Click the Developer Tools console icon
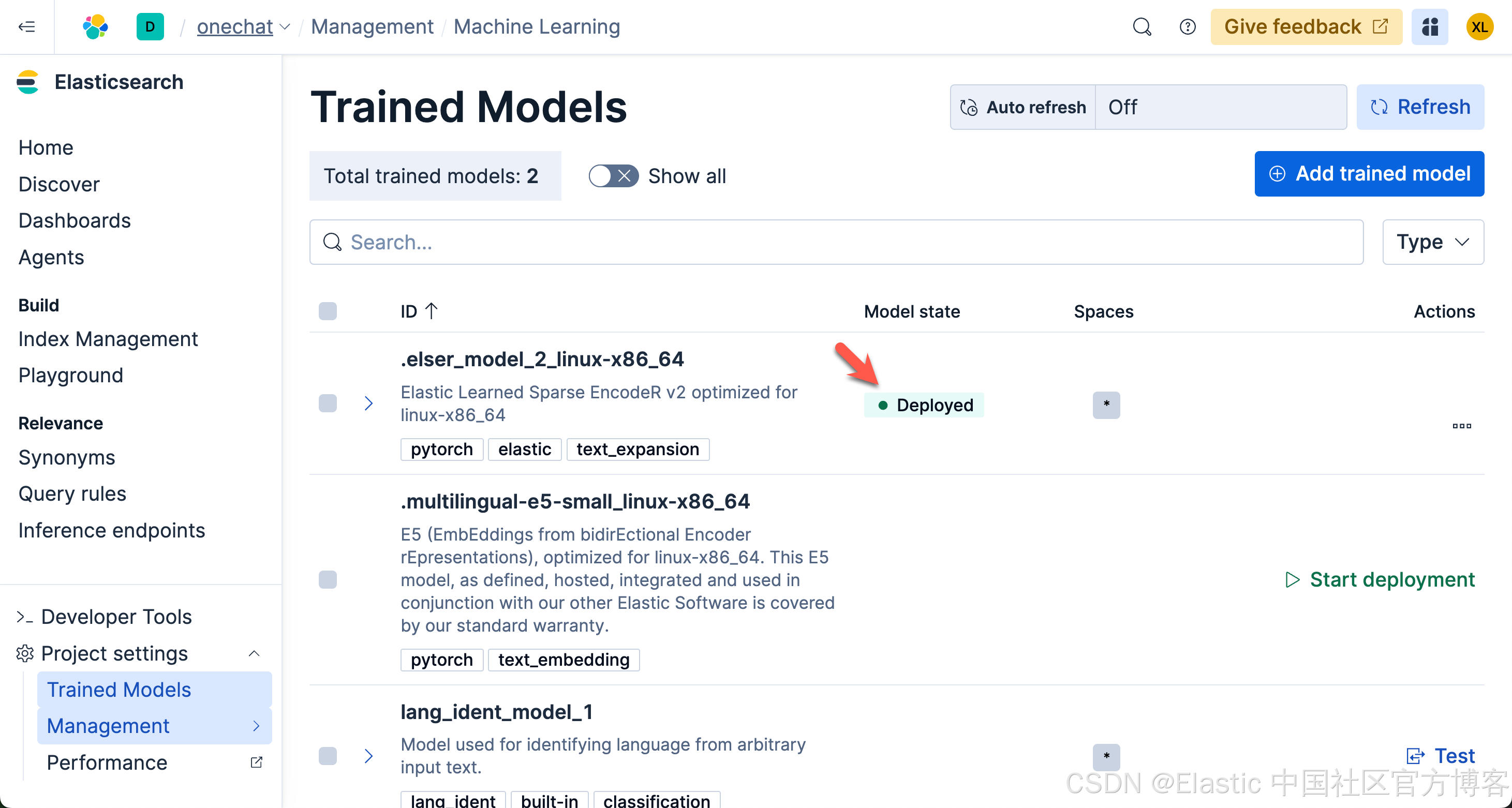1512x808 pixels. tap(24, 617)
